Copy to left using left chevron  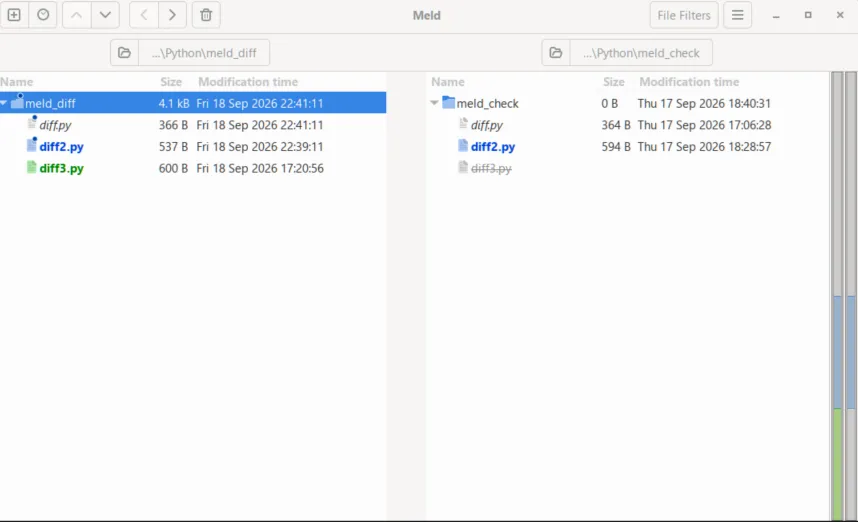pyautogui.click(x=144, y=15)
